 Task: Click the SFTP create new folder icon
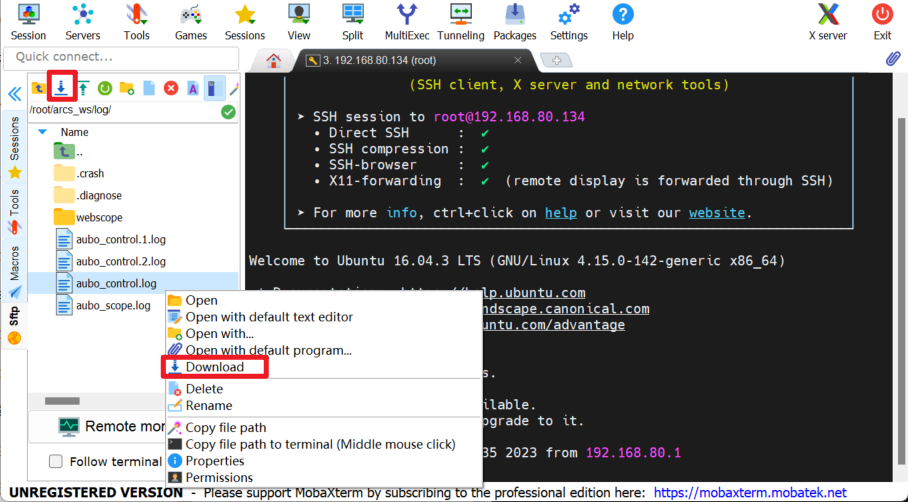[127, 88]
